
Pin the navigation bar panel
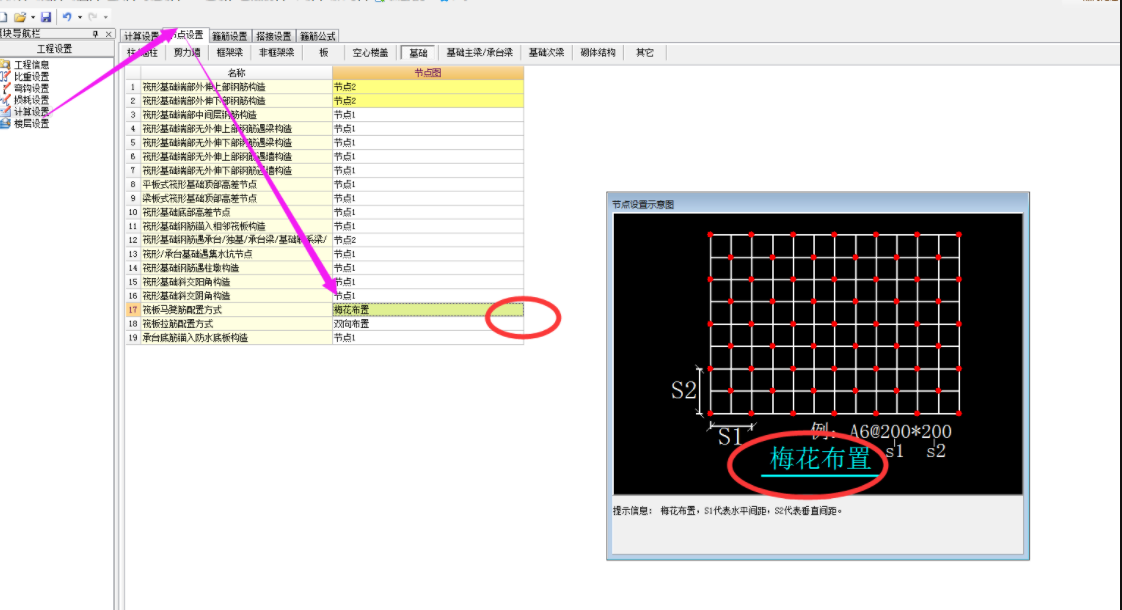coord(95,34)
